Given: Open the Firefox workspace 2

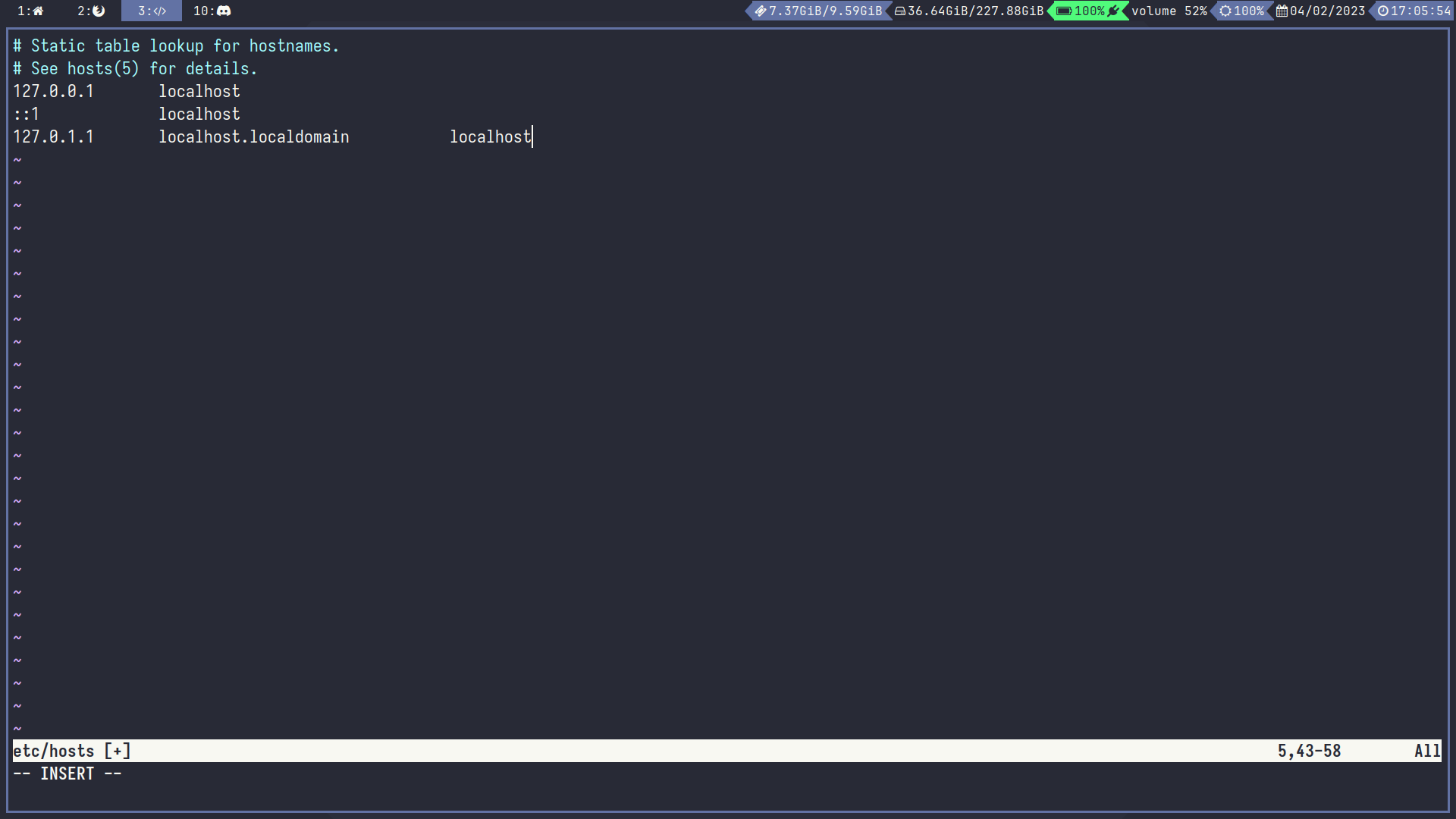Looking at the screenshot, I should [x=92, y=11].
